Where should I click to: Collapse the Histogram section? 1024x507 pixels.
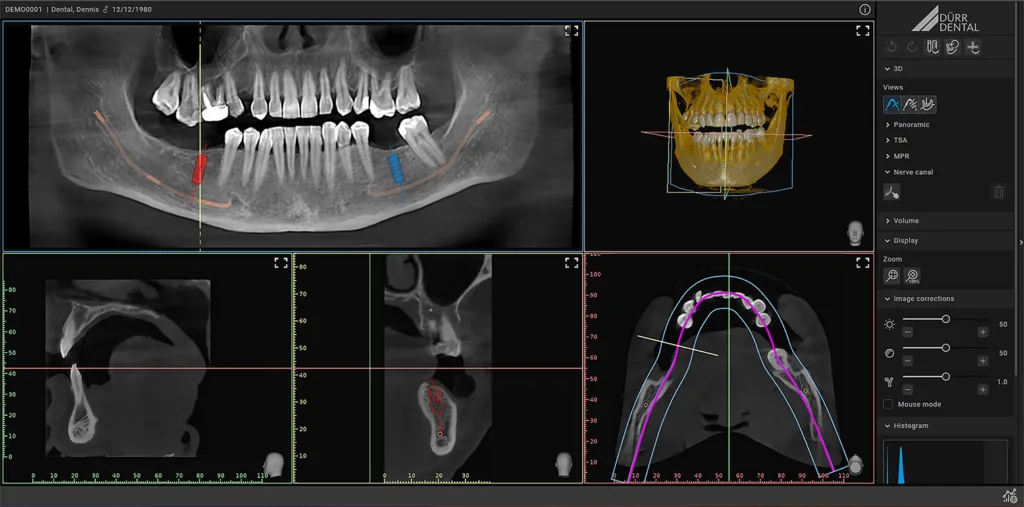pyautogui.click(x=888, y=426)
